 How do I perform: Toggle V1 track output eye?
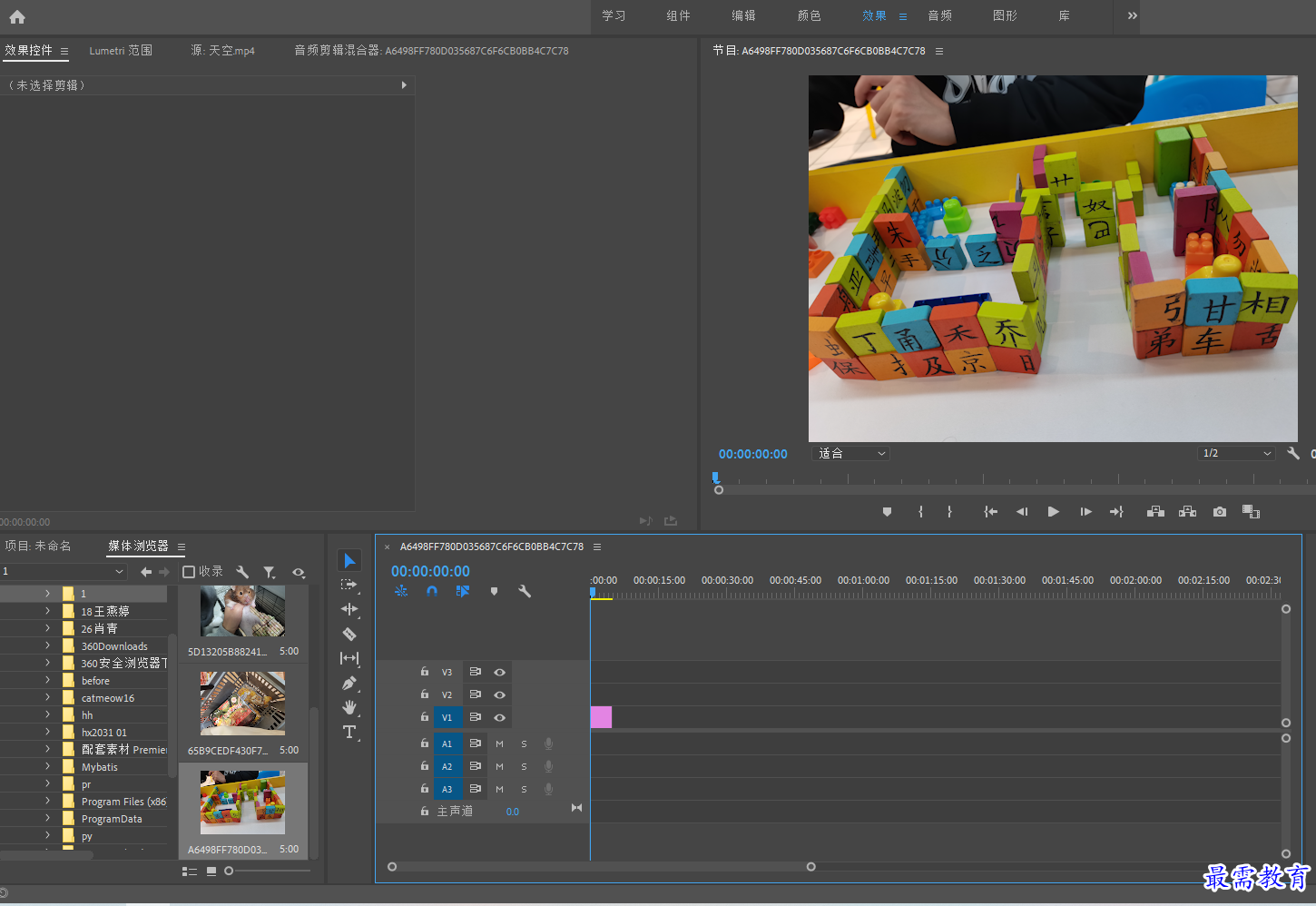499,718
